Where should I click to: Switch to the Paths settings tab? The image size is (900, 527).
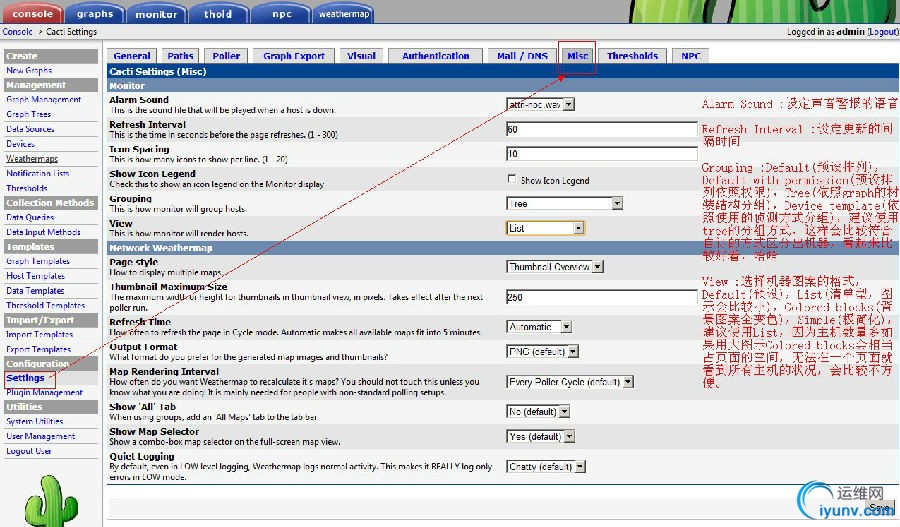[x=180, y=56]
